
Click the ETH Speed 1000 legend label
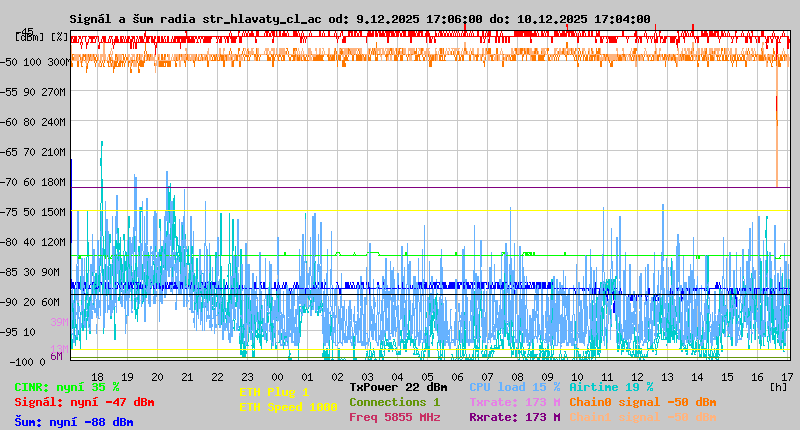click(288, 408)
